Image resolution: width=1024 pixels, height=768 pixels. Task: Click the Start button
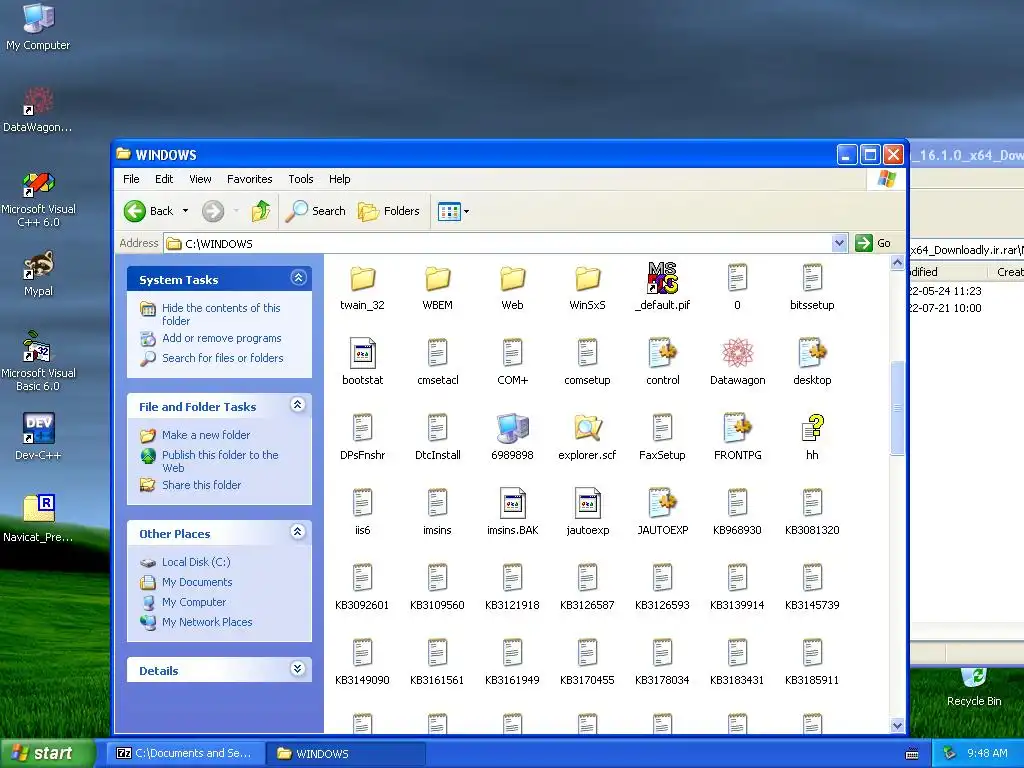46,753
